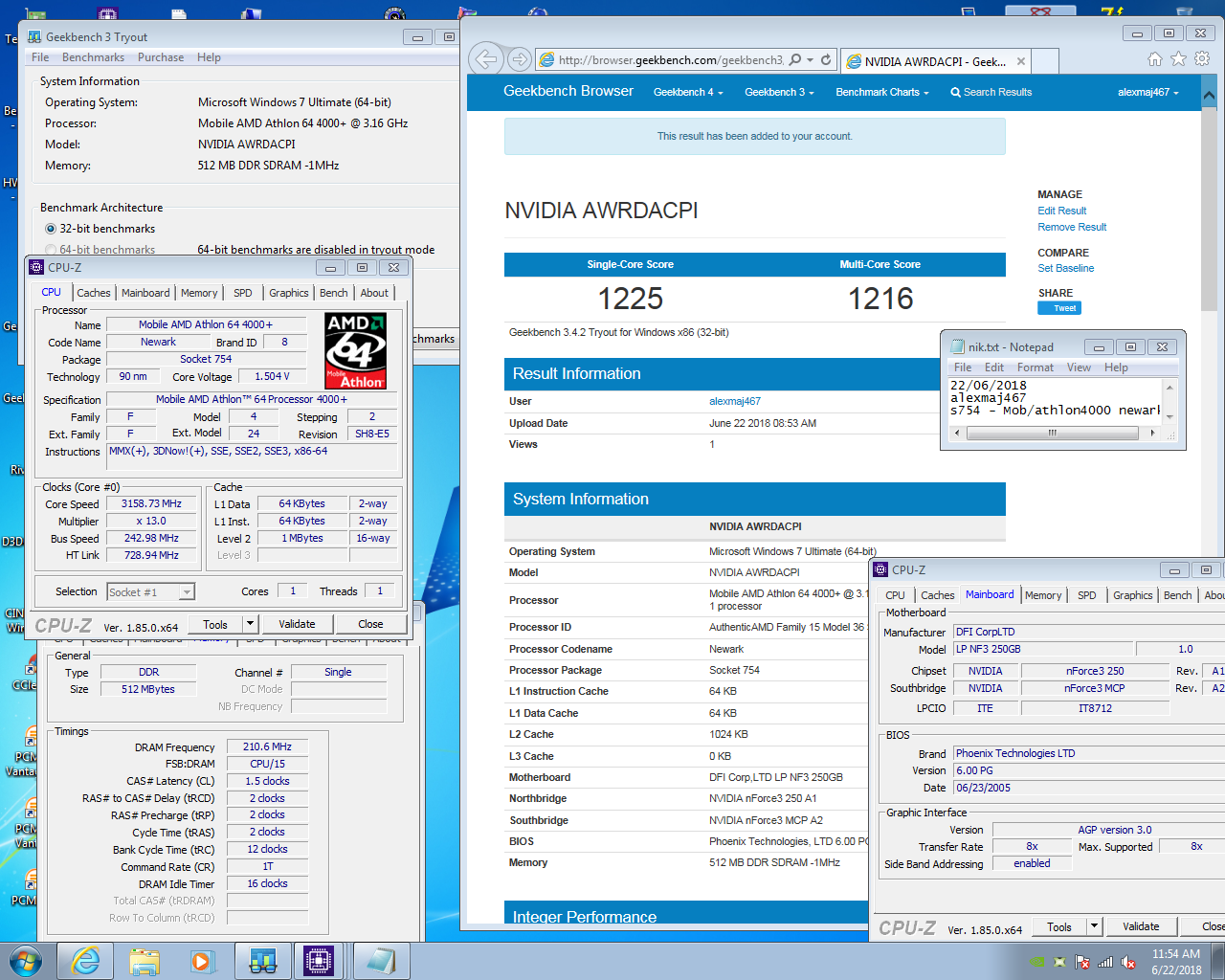Open a new blank IE tab
Screen dimensions: 1225x980
tap(1045, 61)
